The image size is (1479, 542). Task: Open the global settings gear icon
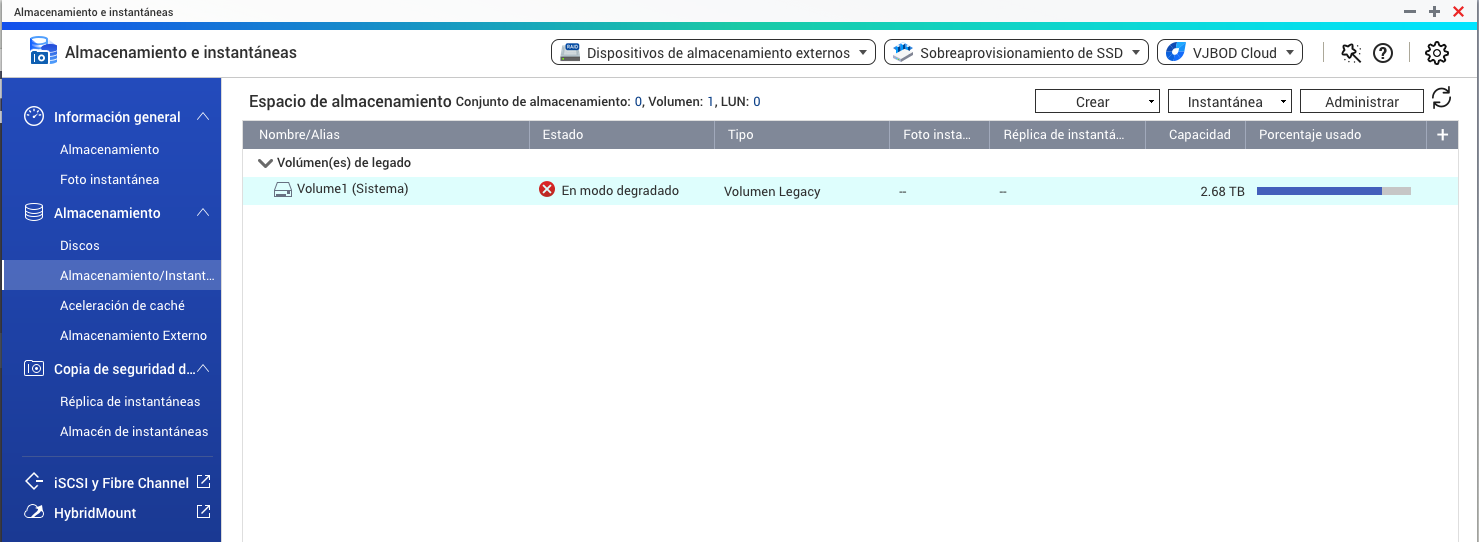(1436, 53)
